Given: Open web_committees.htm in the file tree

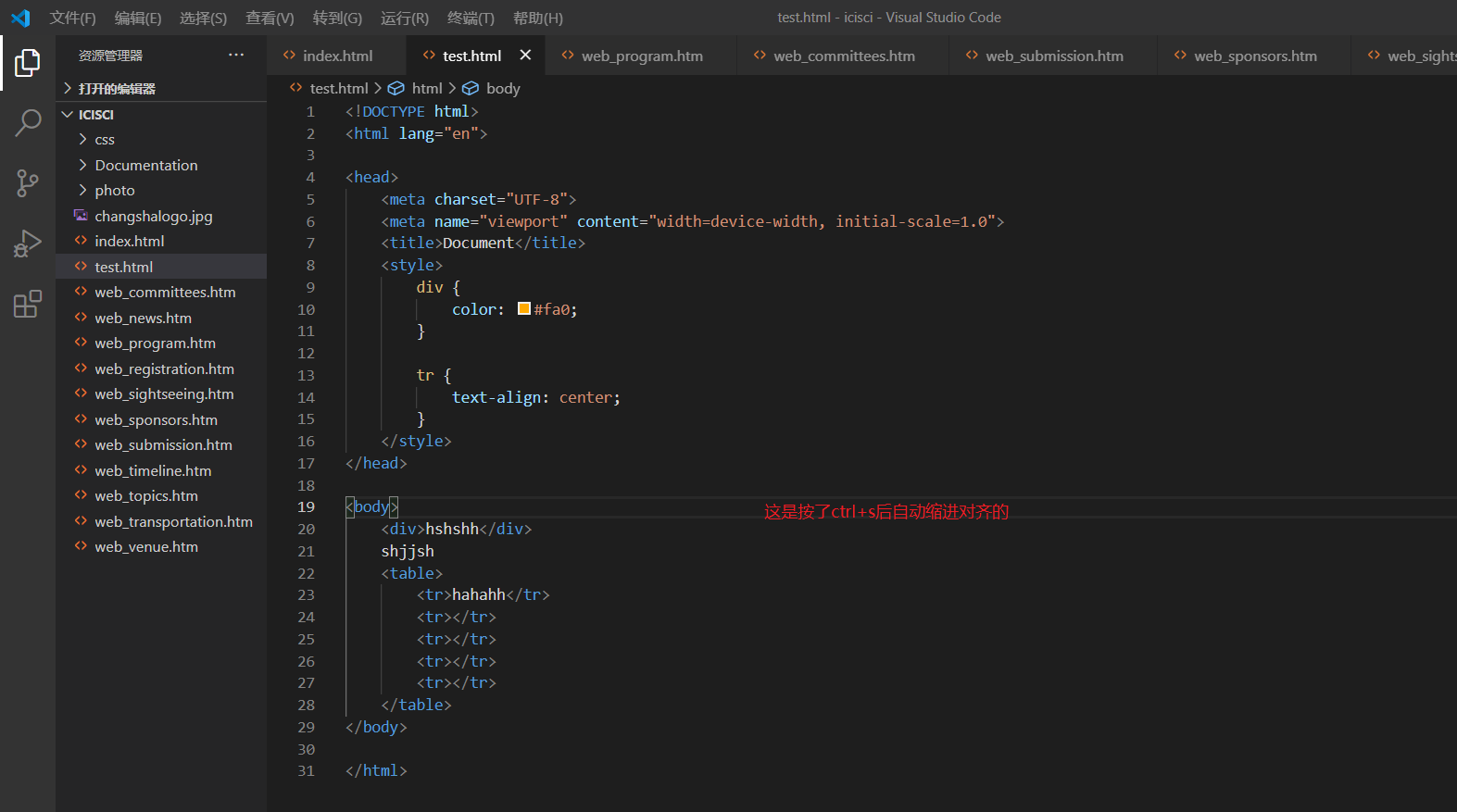Looking at the screenshot, I should coord(161,292).
